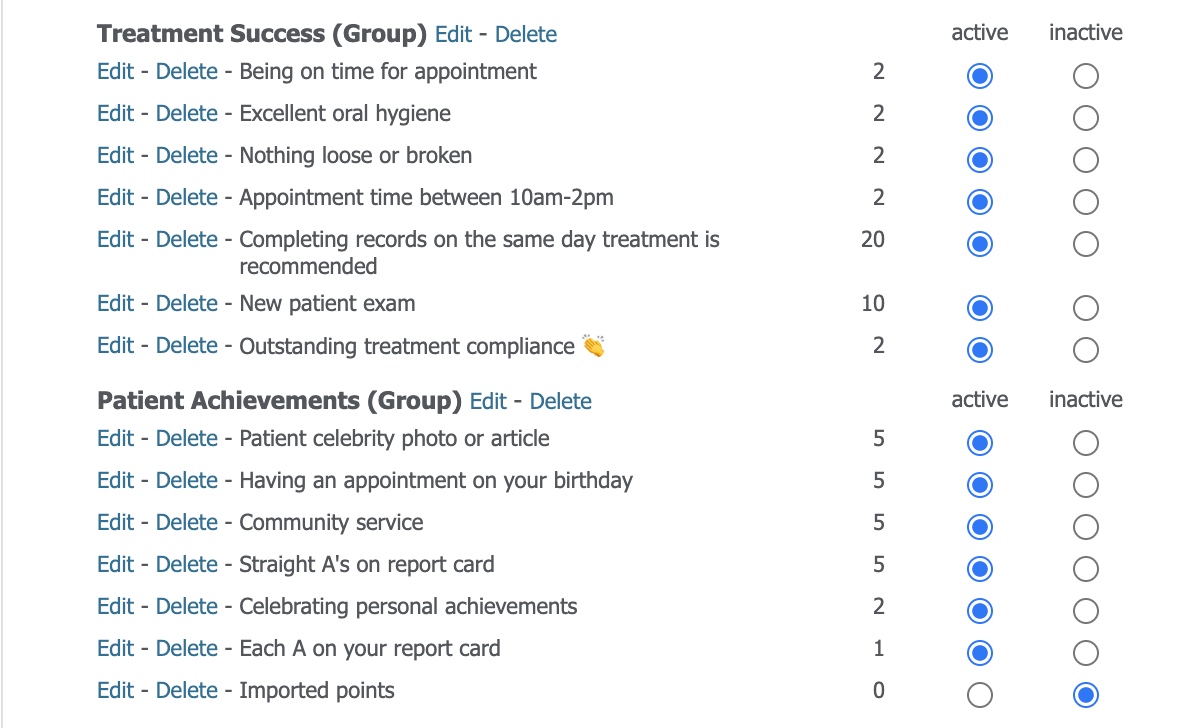Edit Completing records on the same day item
Screen dimensions: 1198x728
(x=115, y=239)
